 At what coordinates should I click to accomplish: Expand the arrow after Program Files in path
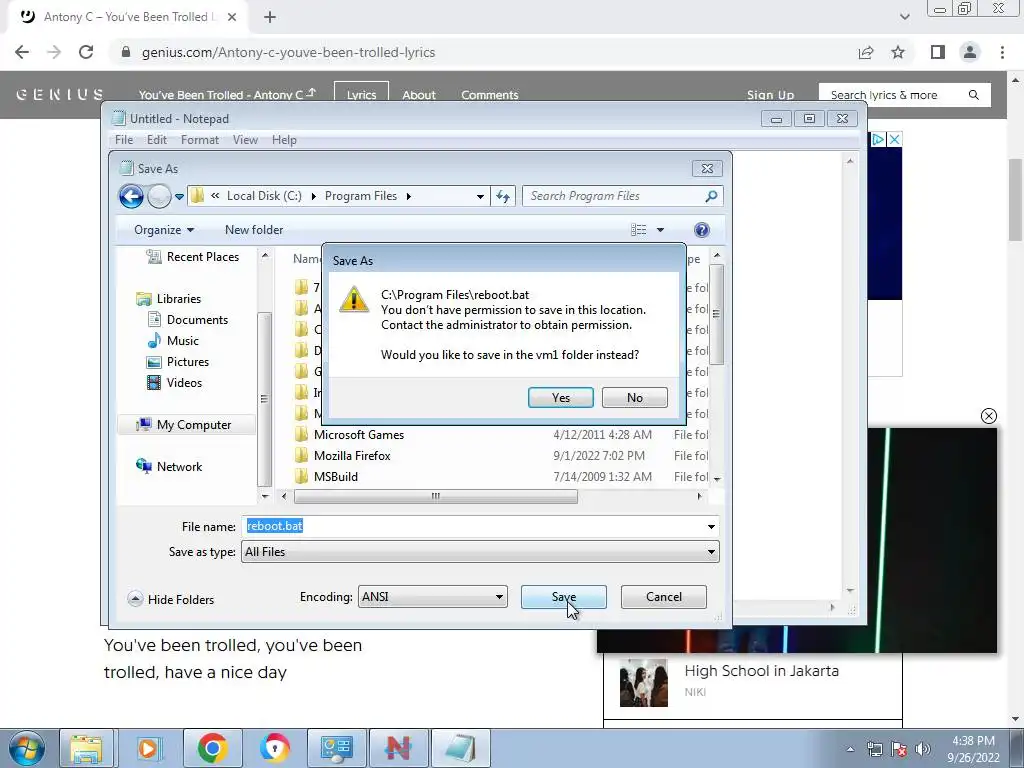tap(409, 196)
